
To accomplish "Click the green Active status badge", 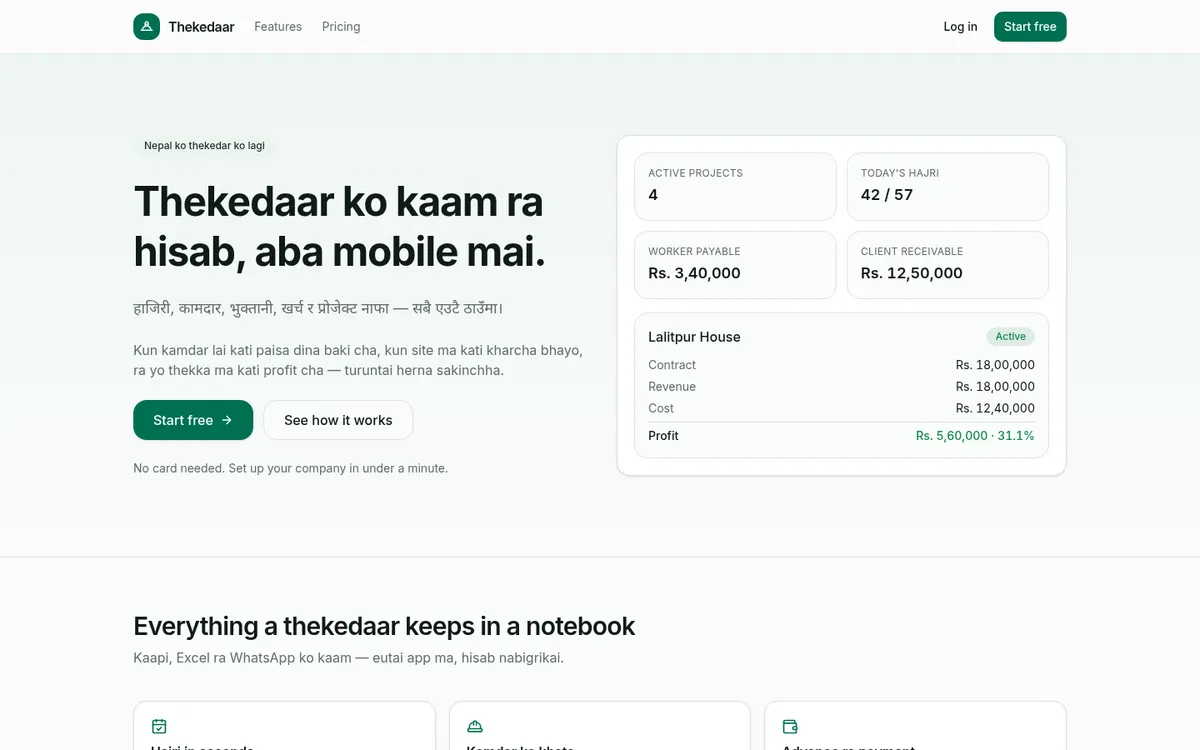I will pyautogui.click(x=1010, y=337).
